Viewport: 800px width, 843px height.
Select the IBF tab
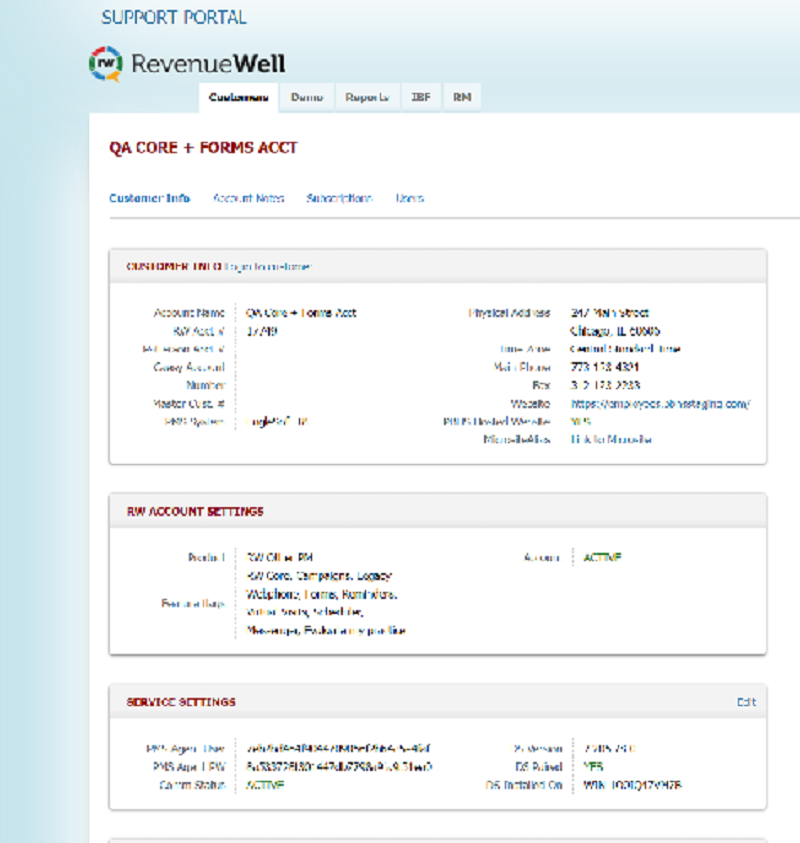point(421,98)
